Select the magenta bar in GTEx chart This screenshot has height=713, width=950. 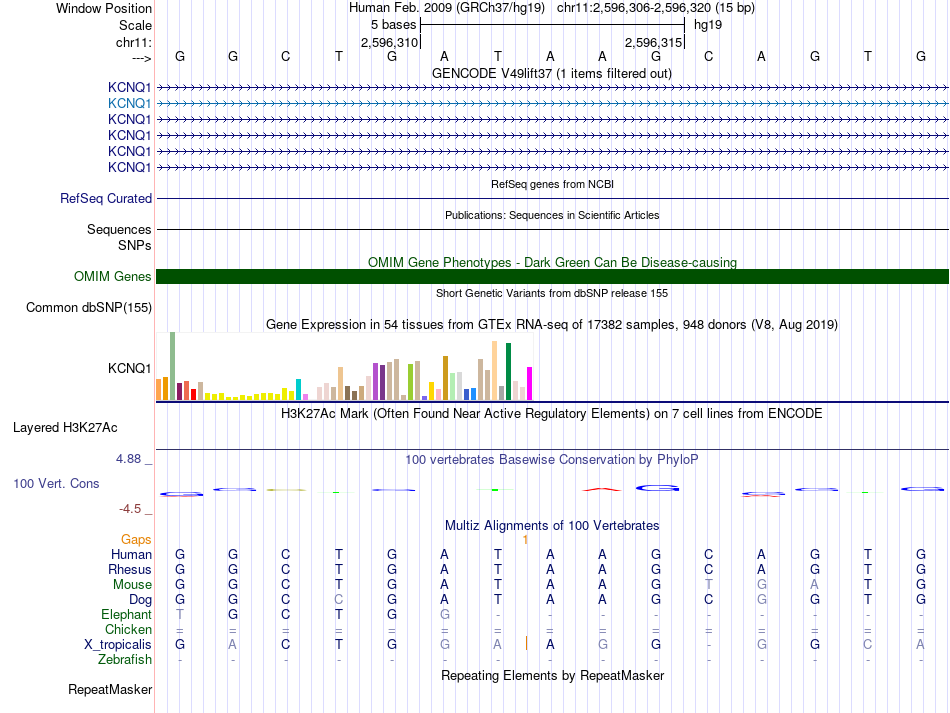(x=529, y=383)
